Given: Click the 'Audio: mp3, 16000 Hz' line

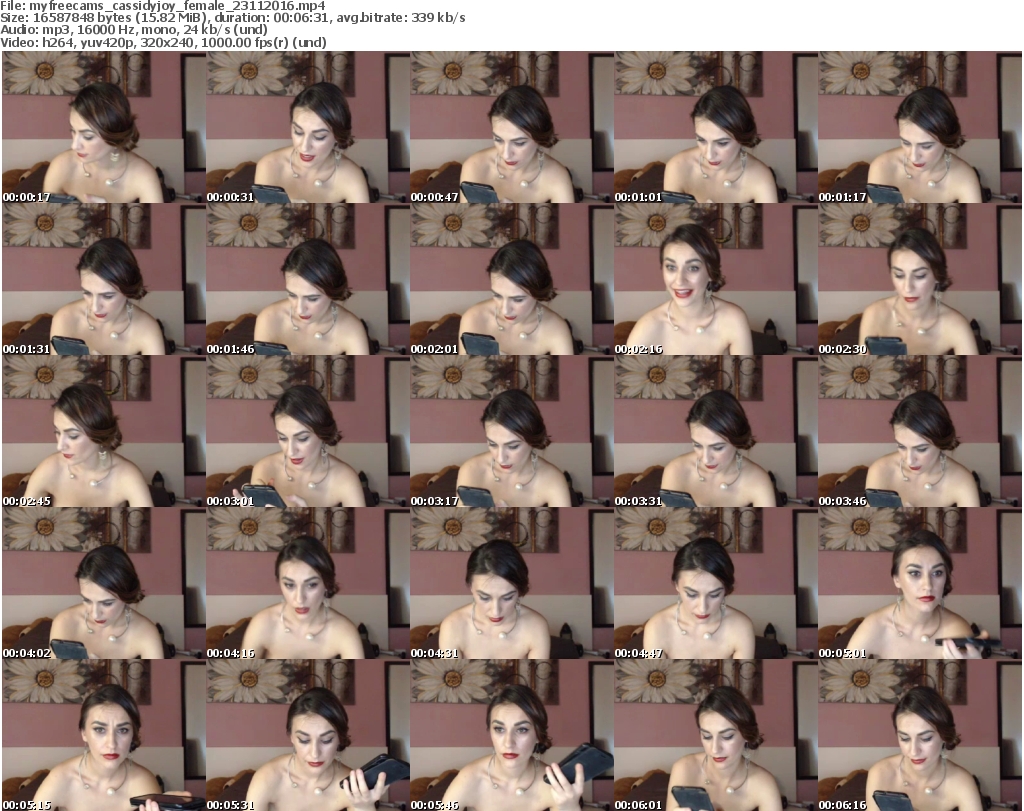Looking at the screenshot, I should (134, 30).
